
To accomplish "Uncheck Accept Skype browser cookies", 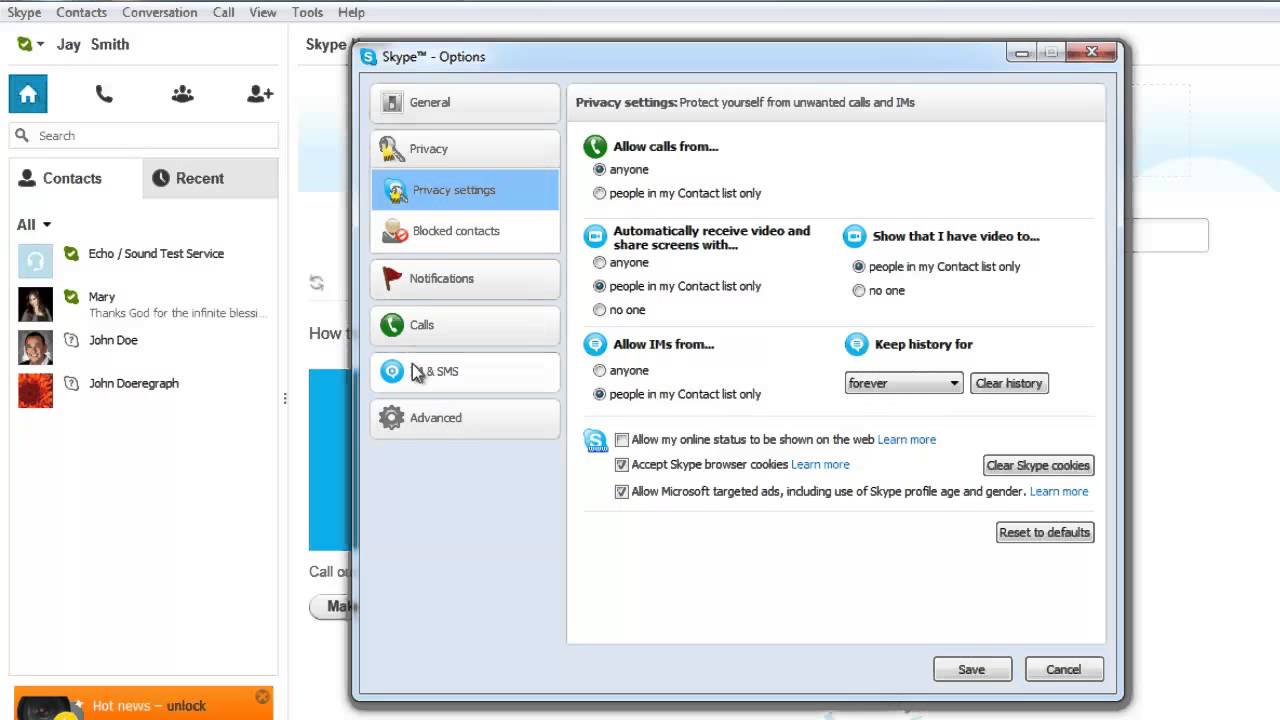I will pyautogui.click(x=622, y=465).
